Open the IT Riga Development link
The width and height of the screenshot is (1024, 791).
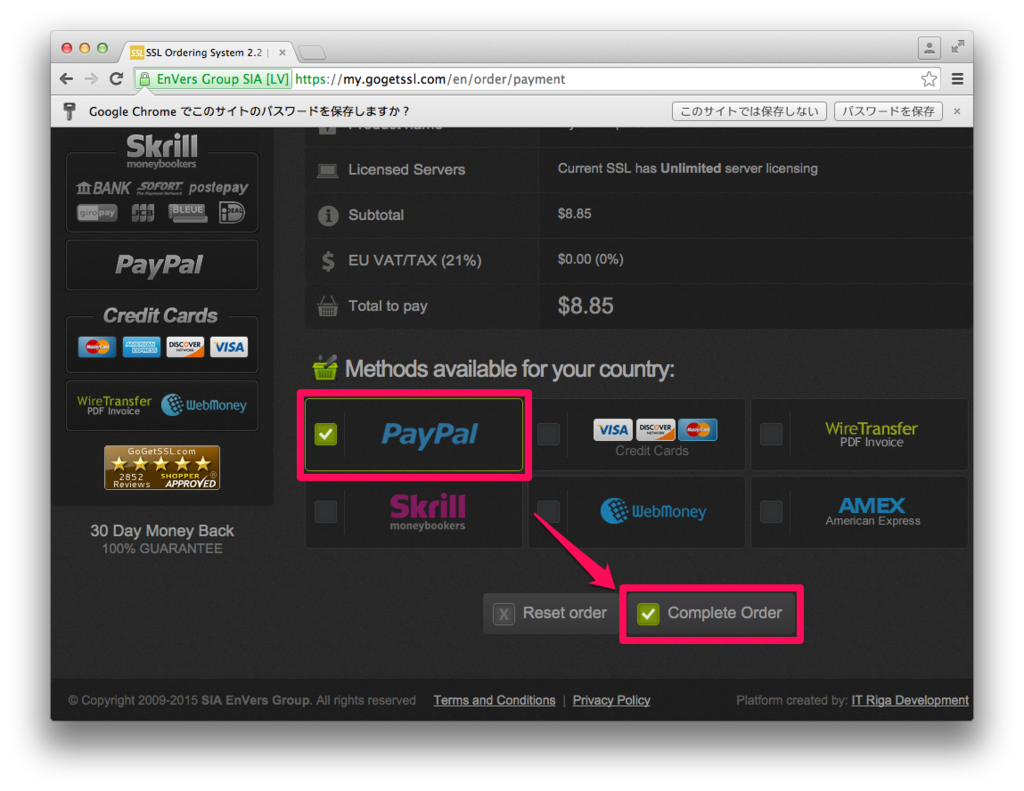tap(910, 700)
